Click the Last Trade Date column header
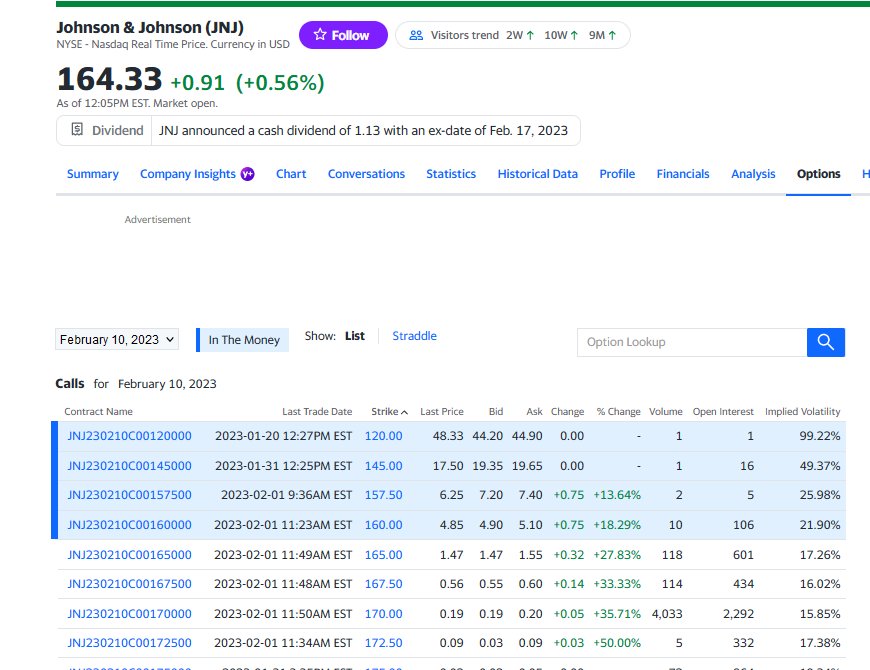Screen dimensions: 870x670 pyautogui.click(x=317, y=412)
